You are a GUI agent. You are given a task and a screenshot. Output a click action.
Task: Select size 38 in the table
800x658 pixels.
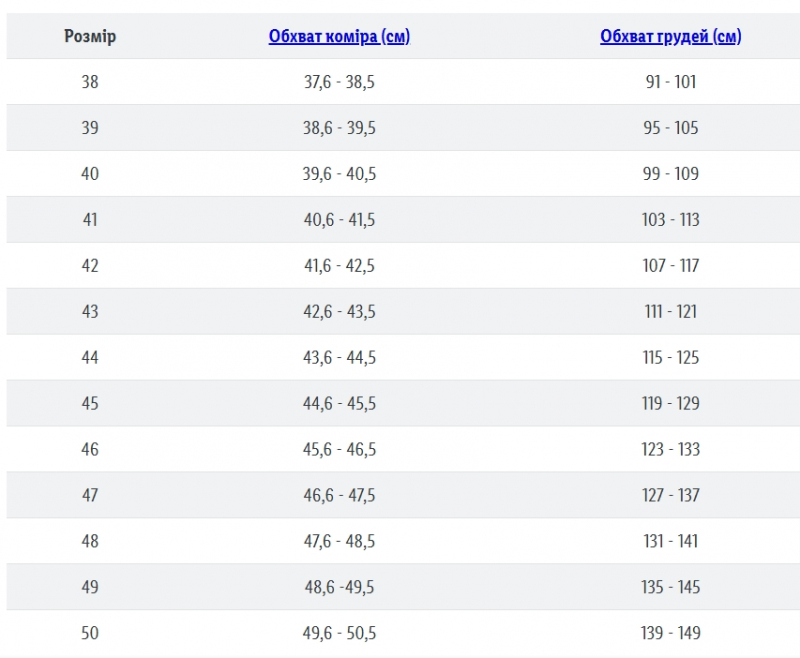(90, 82)
